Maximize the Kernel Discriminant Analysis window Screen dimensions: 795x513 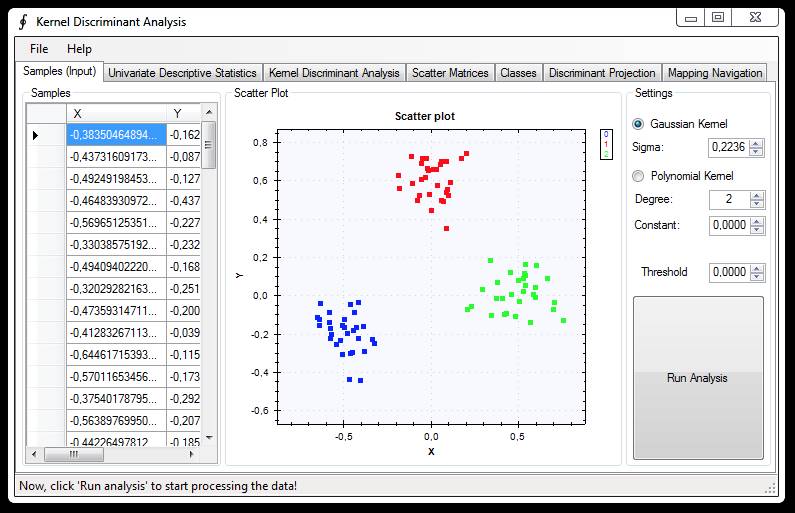pyautogui.click(x=717, y=18)
